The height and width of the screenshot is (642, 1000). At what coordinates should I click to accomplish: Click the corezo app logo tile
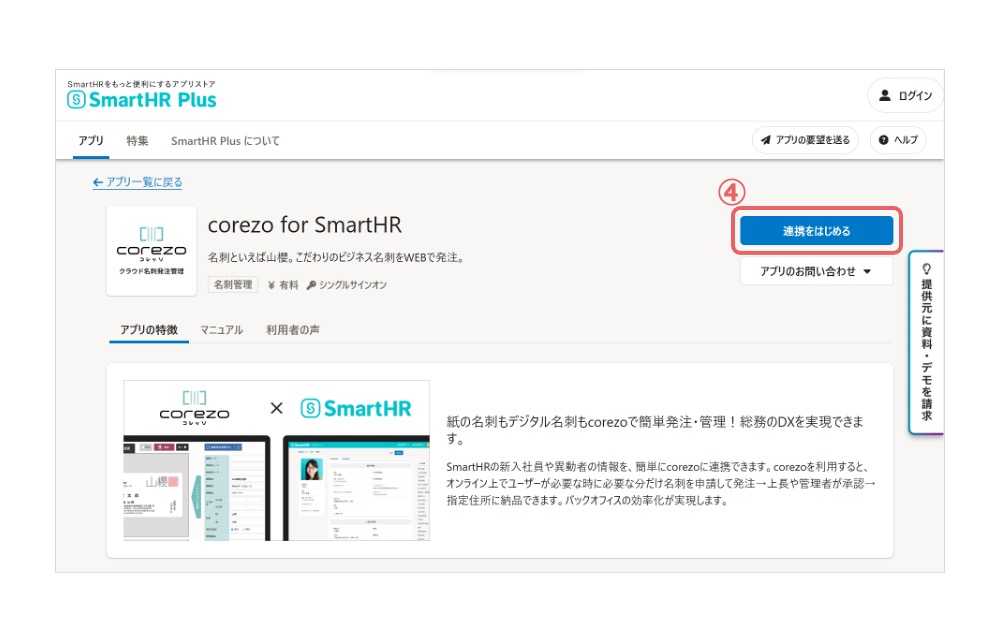coord(151,251)
